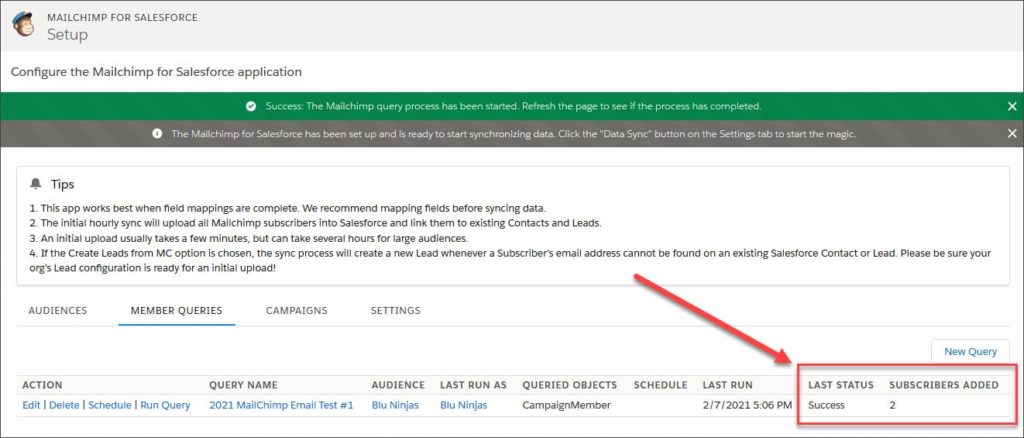1024x438 pixels.
Task: Click the Setup page title
Action: [67, 34]
